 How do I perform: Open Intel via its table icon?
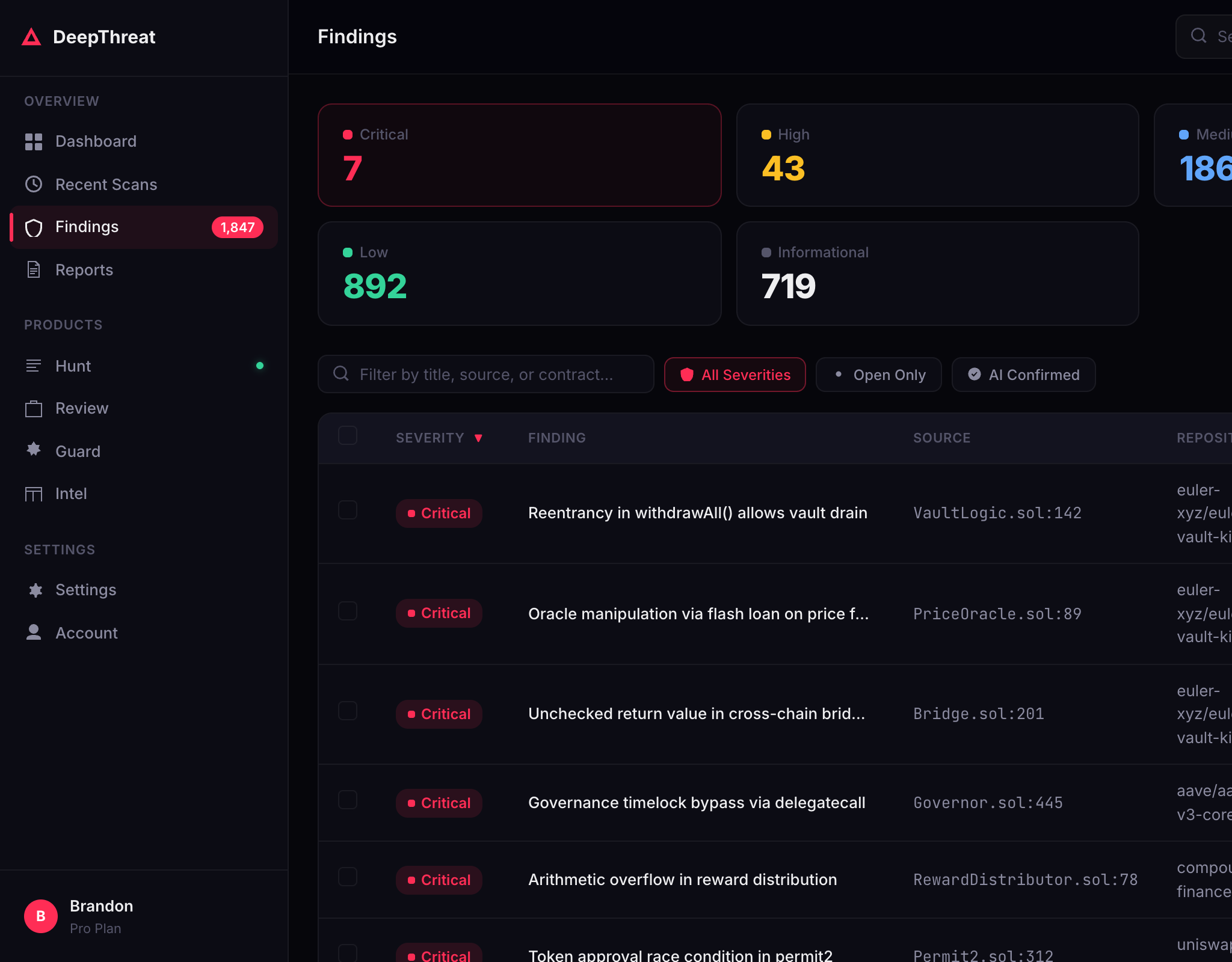pos(34,494)
